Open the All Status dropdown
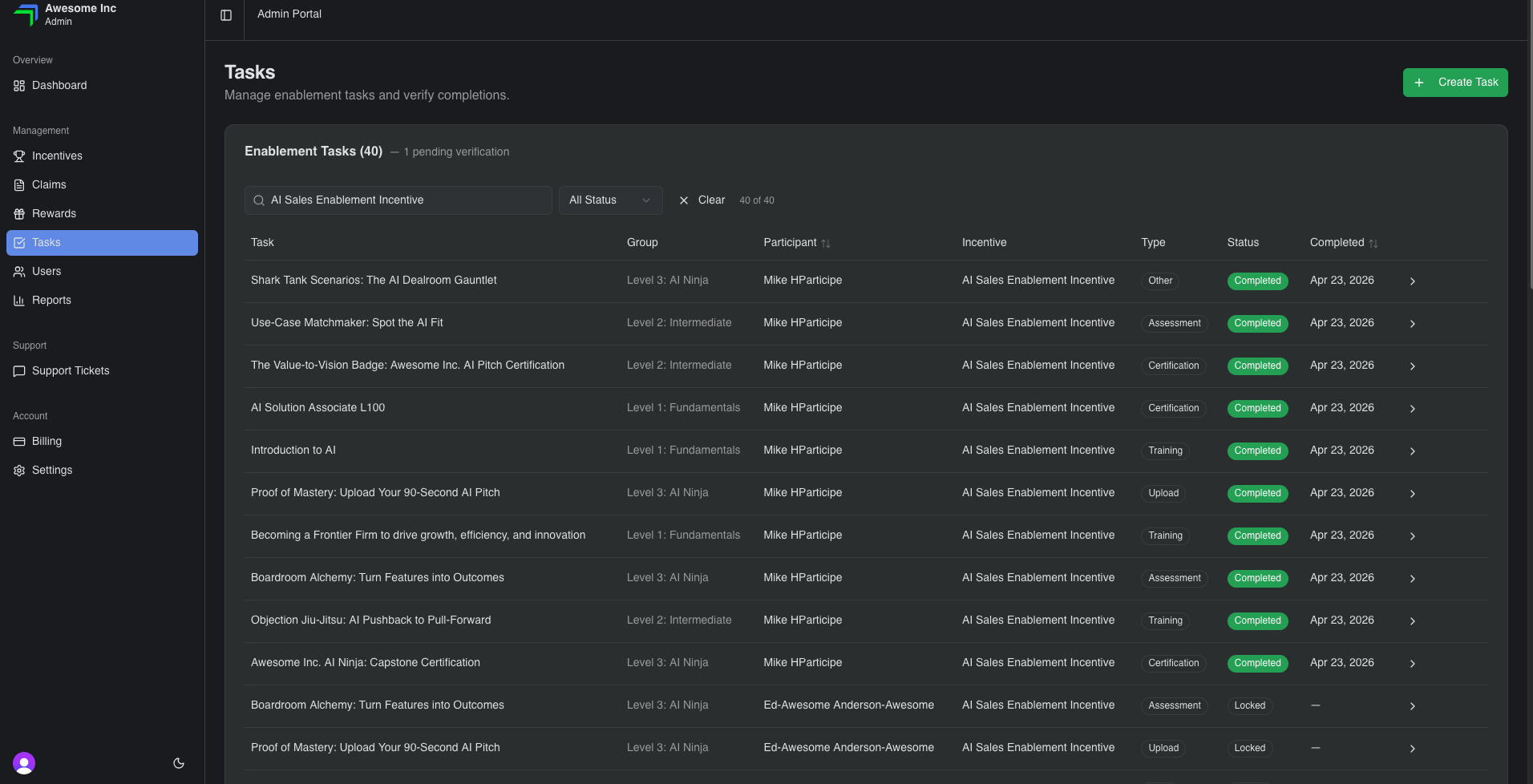The width and height of the screenshot is (1533, 784). (x=610, y=200)
